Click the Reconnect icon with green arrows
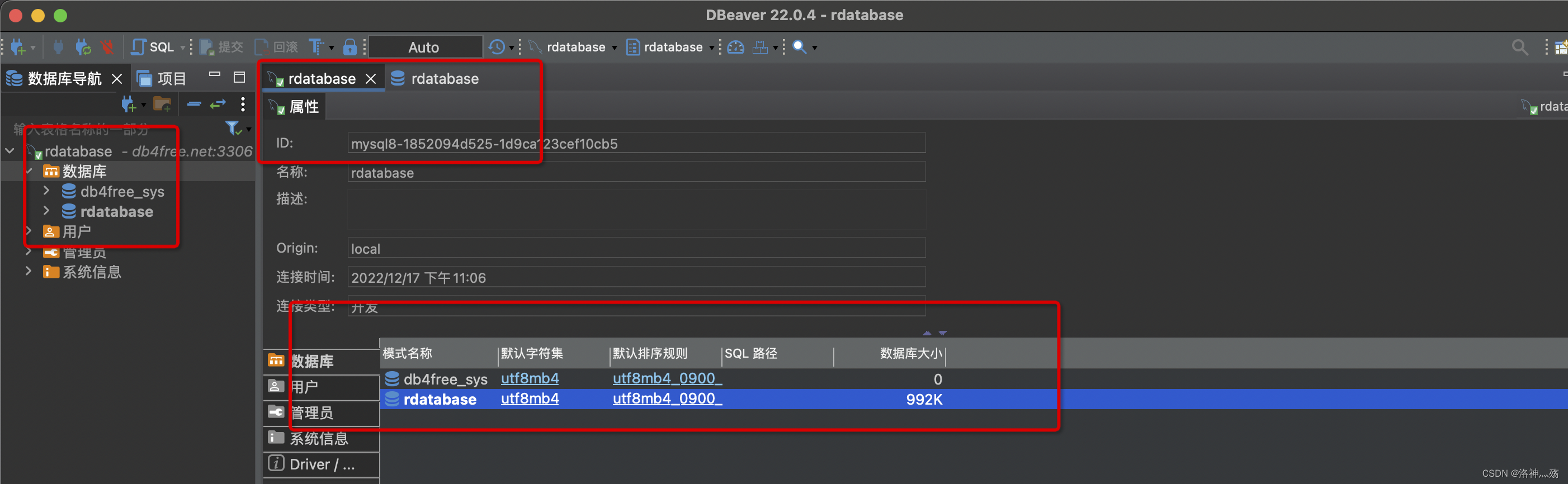 tap(83, 47)
